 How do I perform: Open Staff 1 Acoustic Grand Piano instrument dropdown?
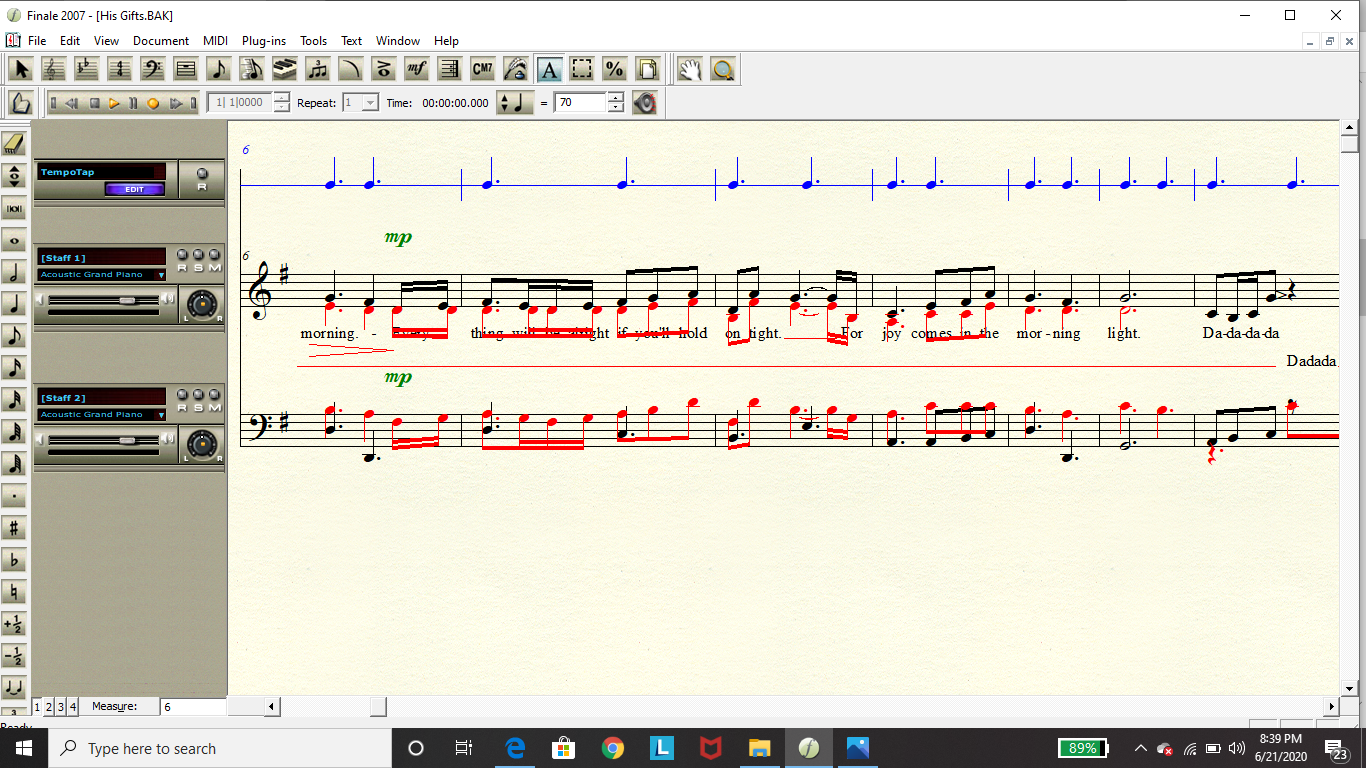point(161,275)
